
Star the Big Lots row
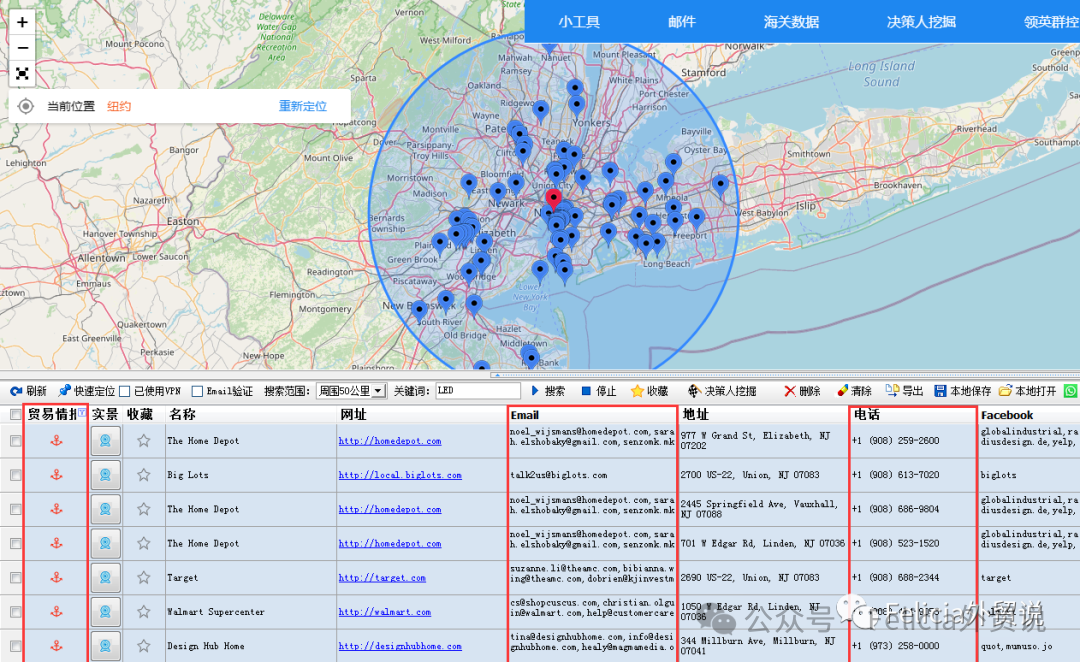point(143,475)
